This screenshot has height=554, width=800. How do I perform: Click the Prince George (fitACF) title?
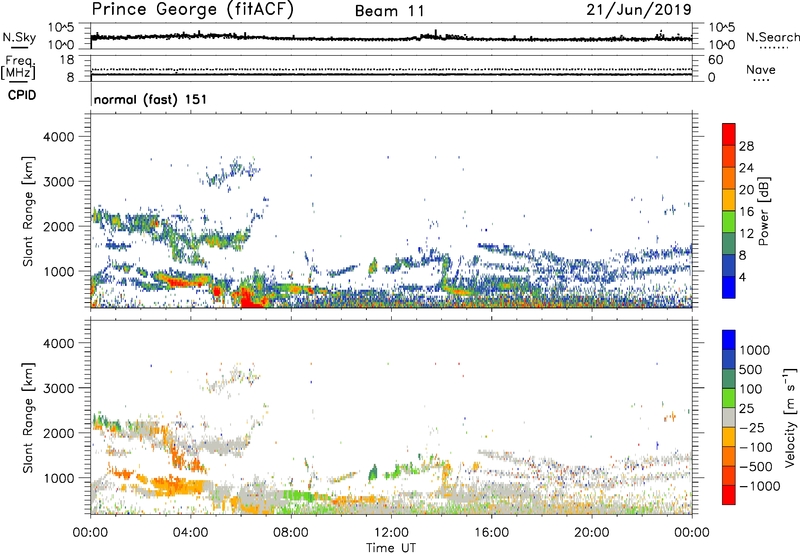(x=192, y=10)
